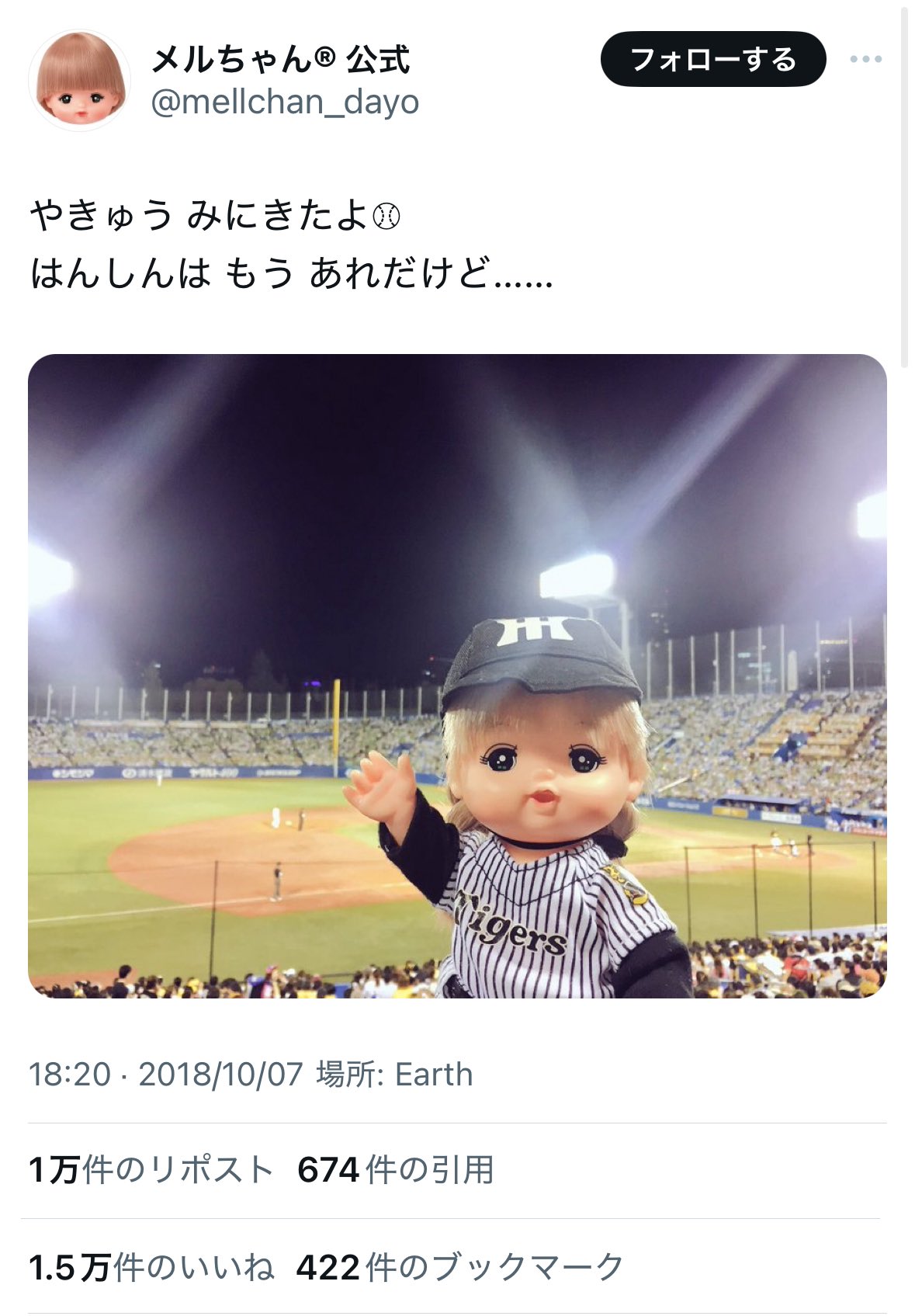
Task: Open the 2018/10/07 date permalink
Action: coord(220,1075)
